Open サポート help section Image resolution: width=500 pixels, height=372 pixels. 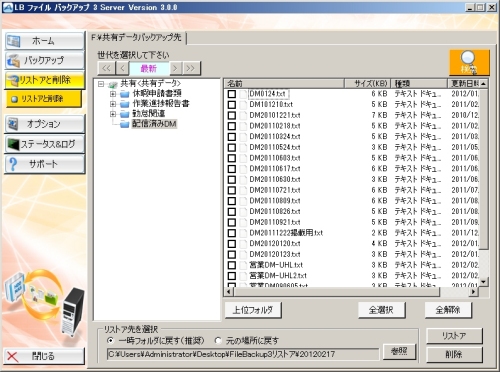tap(44, 164)
